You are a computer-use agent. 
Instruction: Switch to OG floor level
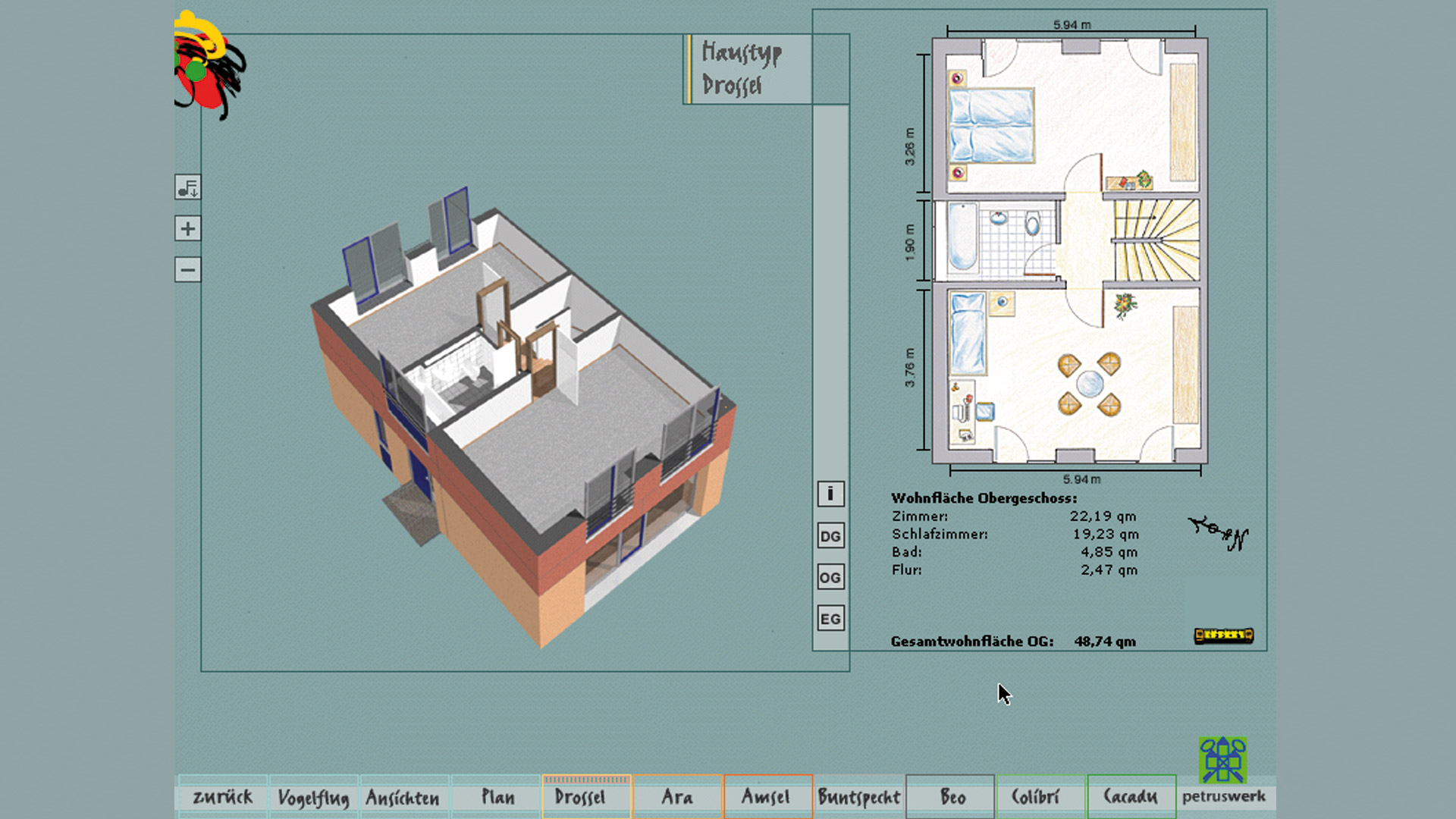(830, 577)
